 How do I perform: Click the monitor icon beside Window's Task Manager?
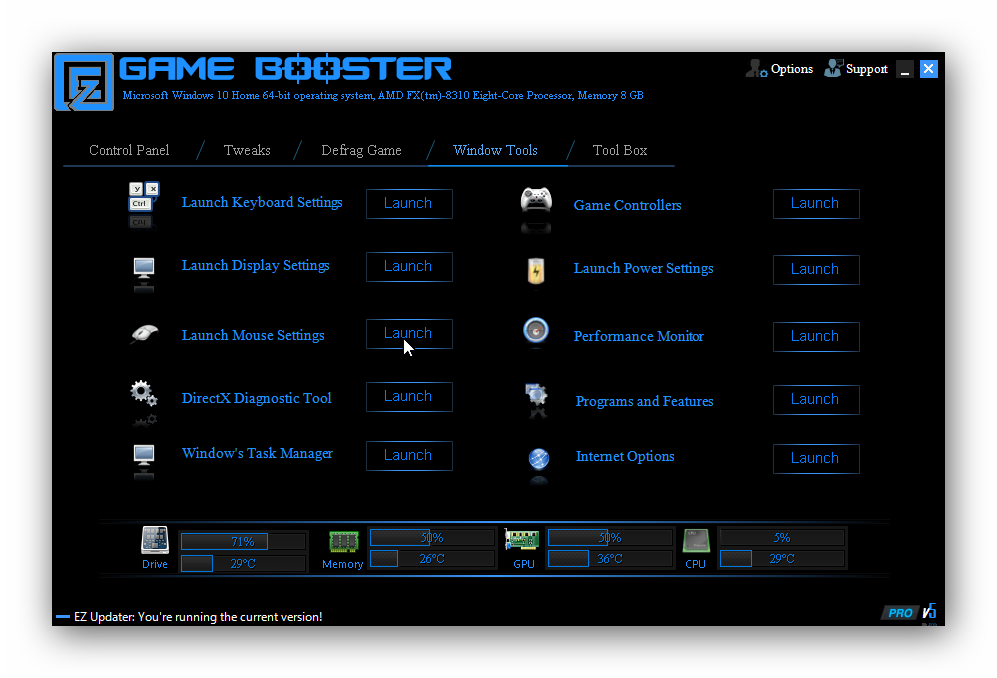pos(144,455)
